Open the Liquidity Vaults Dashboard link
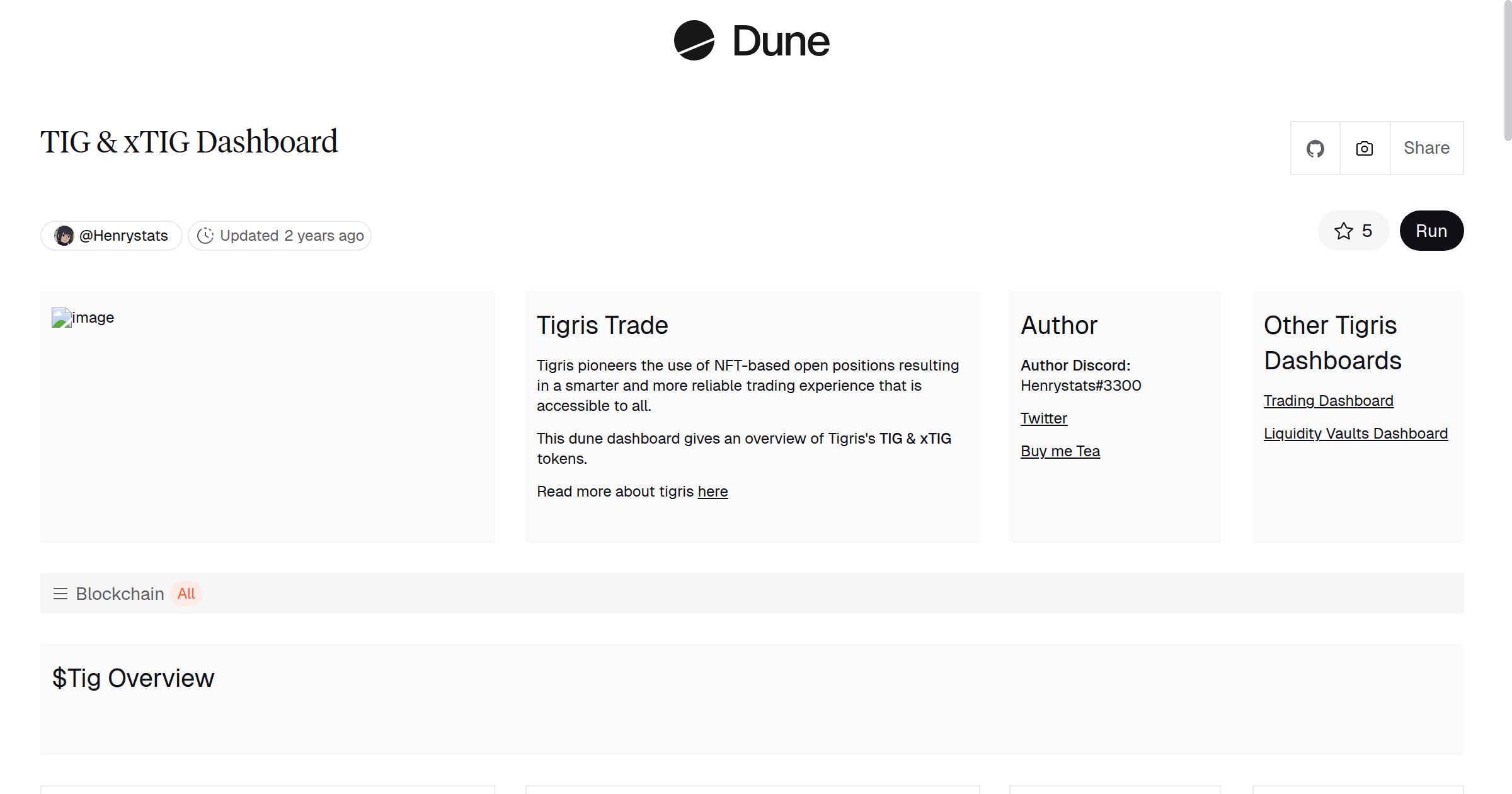 tap(1354, 433)
